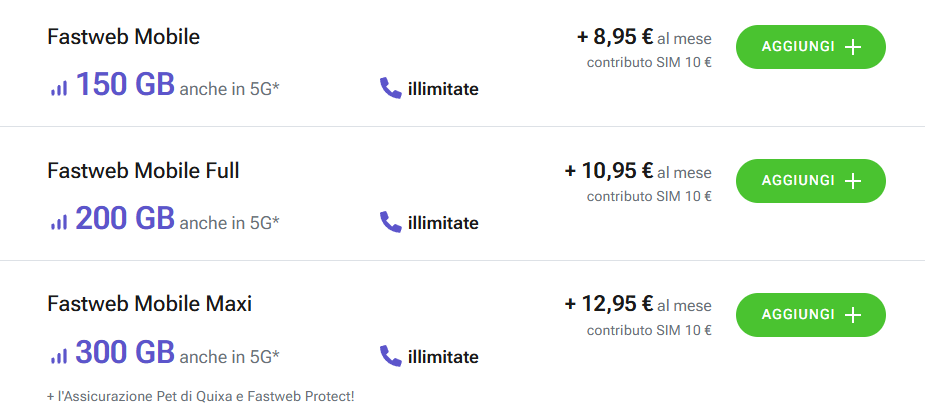Click the phone icon in Fastweb Mobile Full row
This screenshot has width=925, height=420.
(391, 222)
